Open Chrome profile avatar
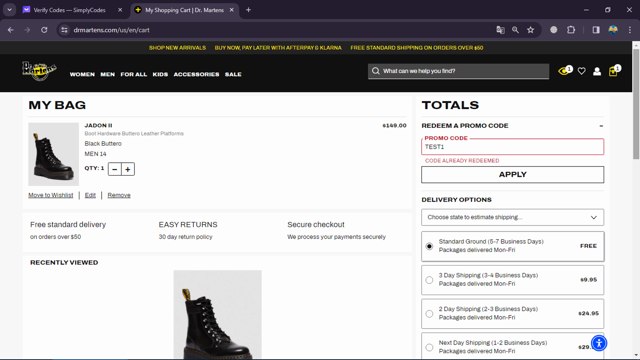 [613, 30]
